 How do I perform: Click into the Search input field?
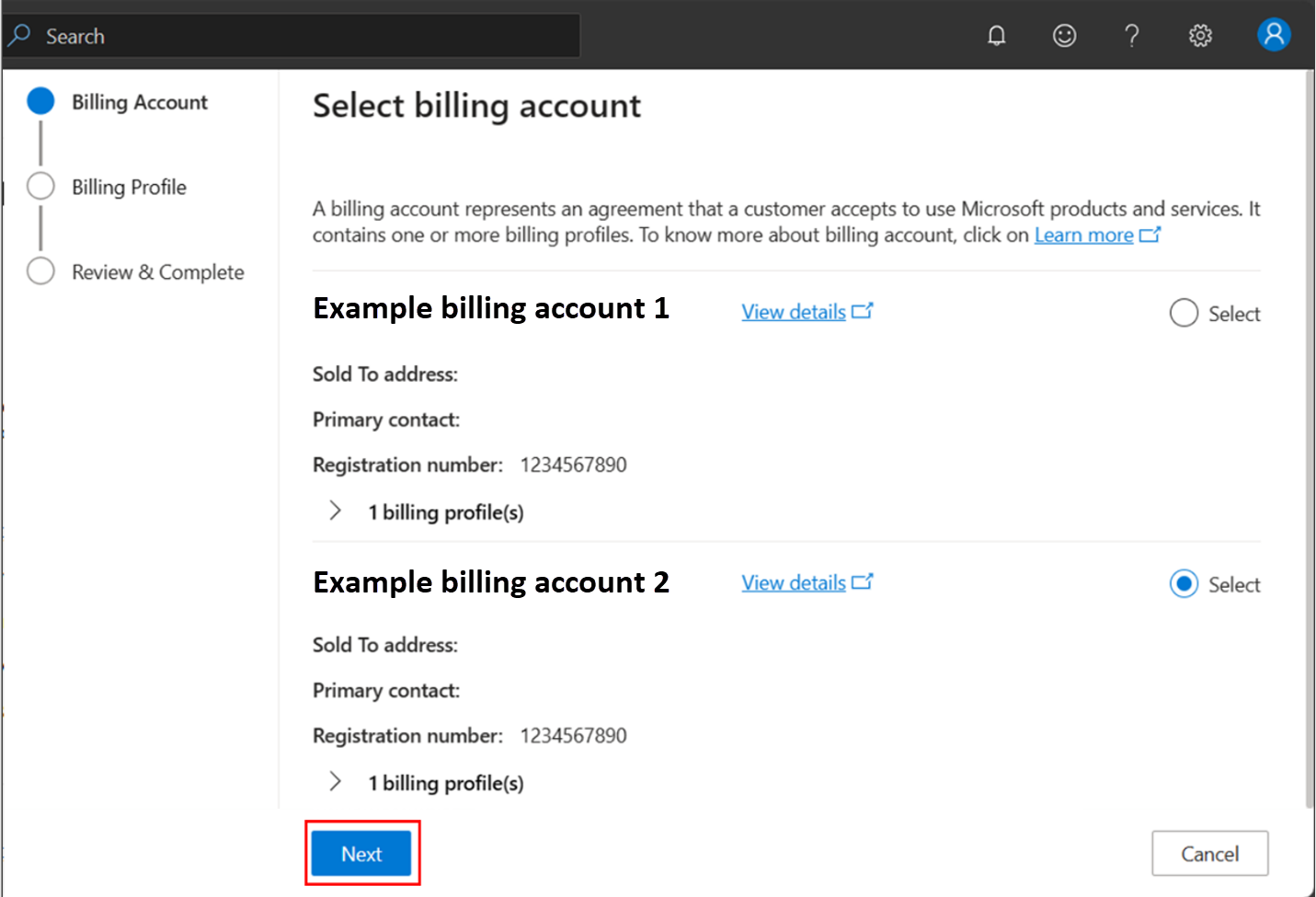click(x=303, y=36)
